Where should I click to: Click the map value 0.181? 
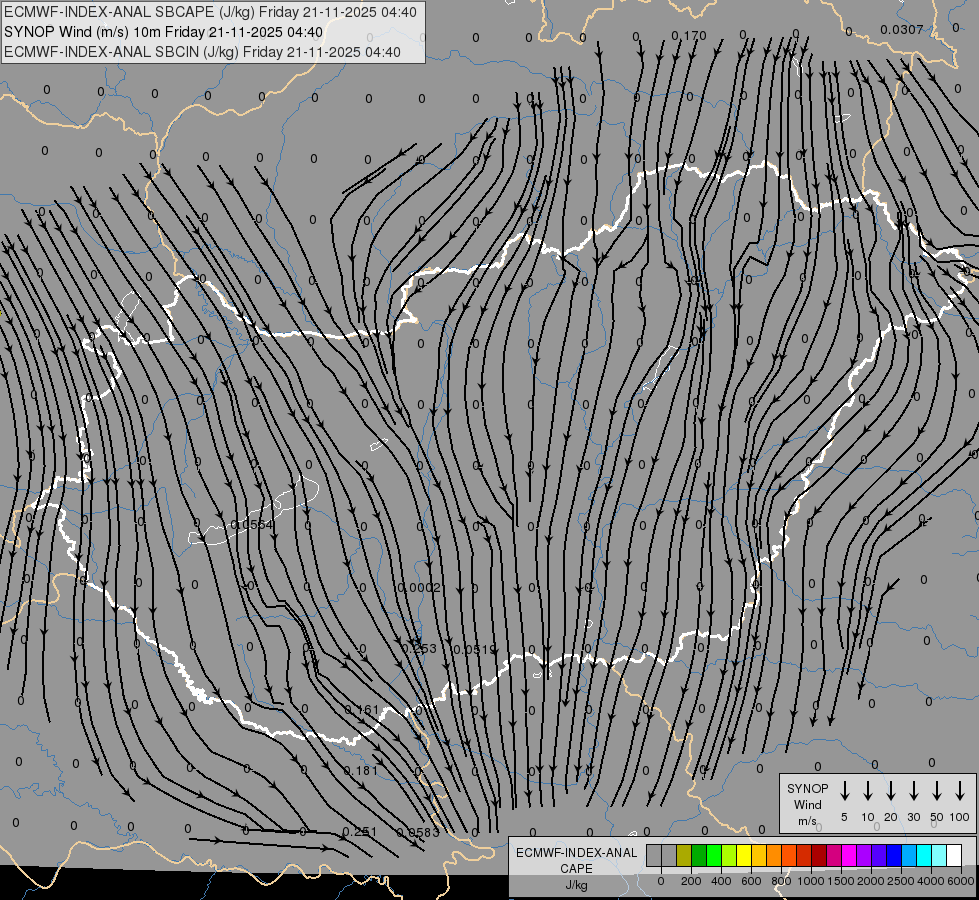[x=361, y=771]
